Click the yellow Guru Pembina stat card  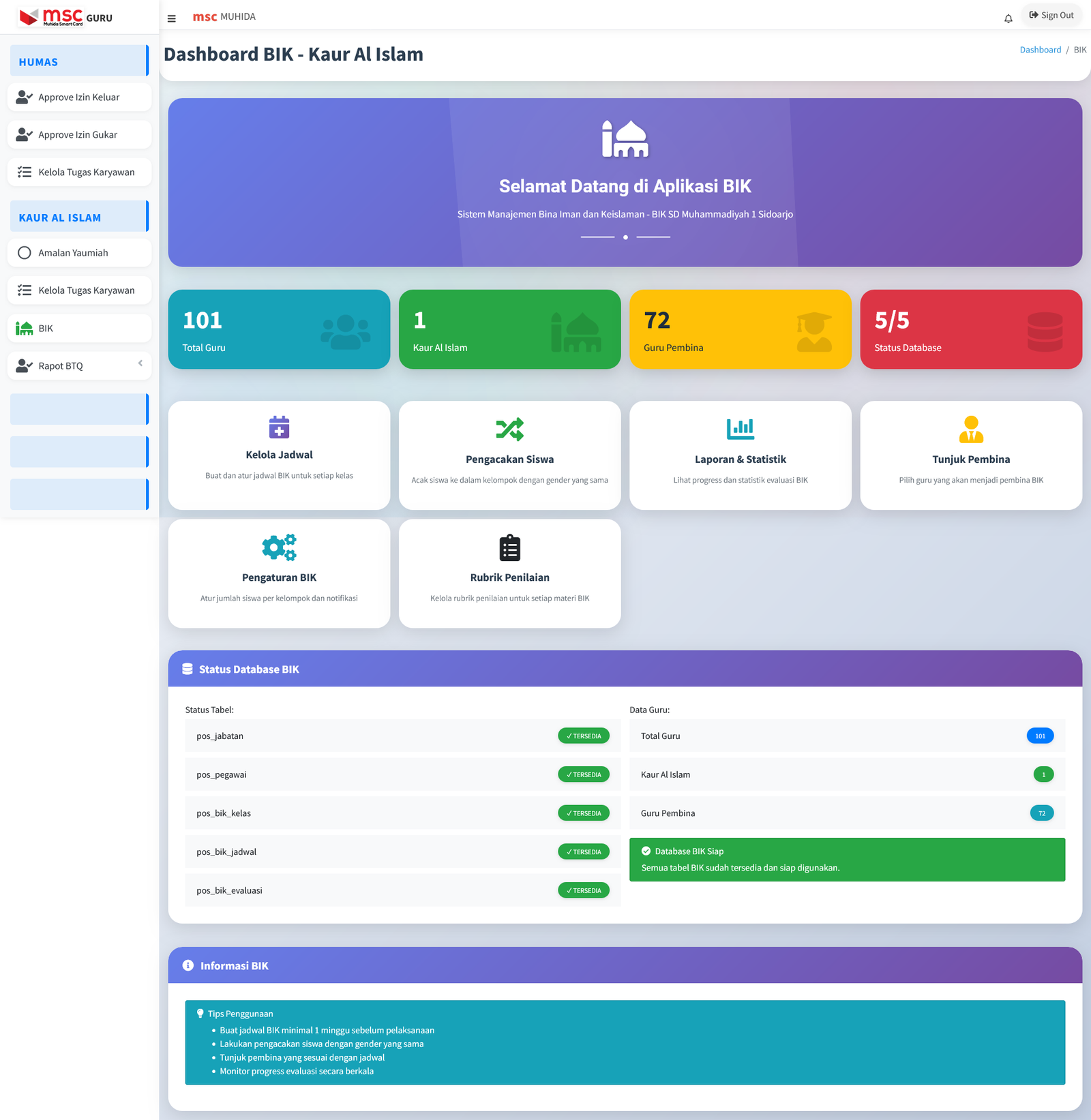(740, 329)
